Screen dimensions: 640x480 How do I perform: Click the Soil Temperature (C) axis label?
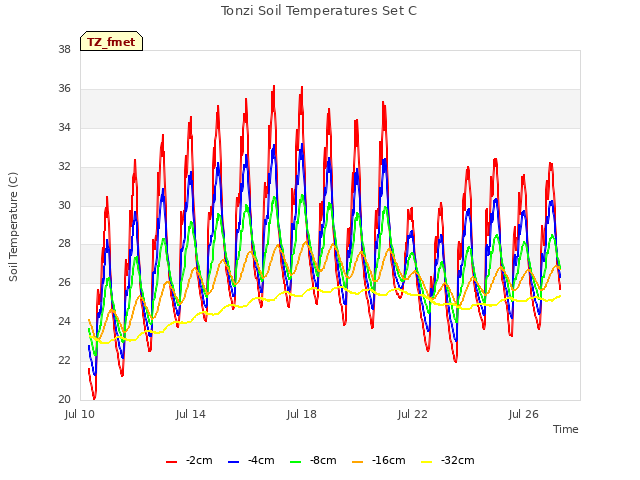point(13,227)
